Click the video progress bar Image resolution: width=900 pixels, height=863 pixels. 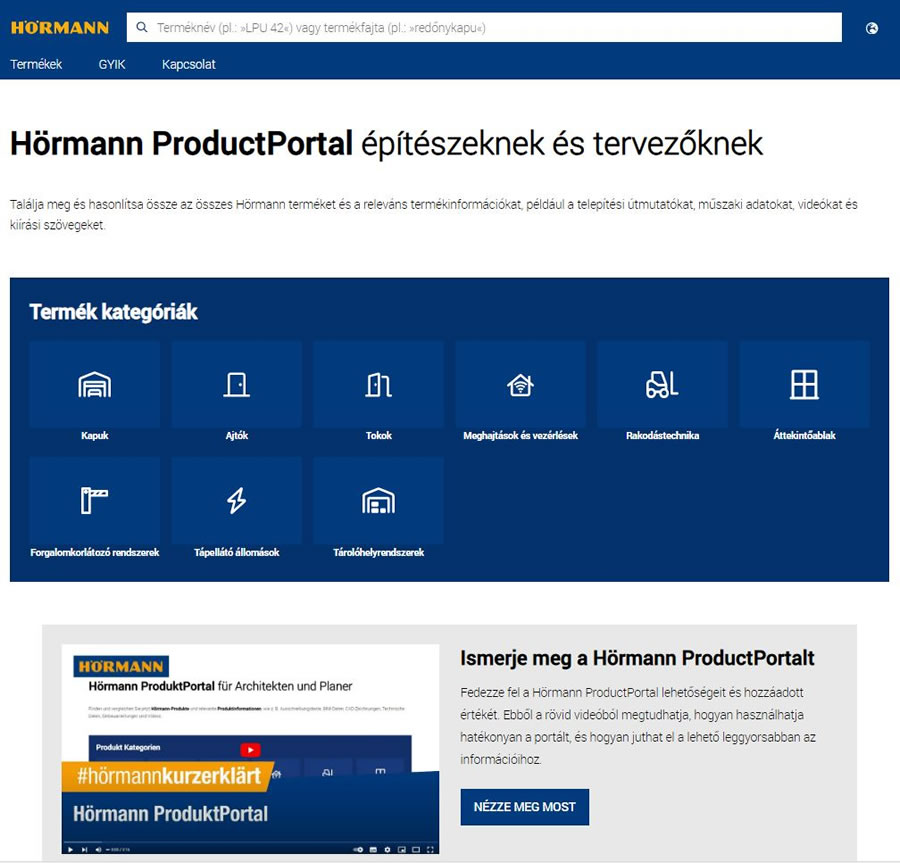250,842
